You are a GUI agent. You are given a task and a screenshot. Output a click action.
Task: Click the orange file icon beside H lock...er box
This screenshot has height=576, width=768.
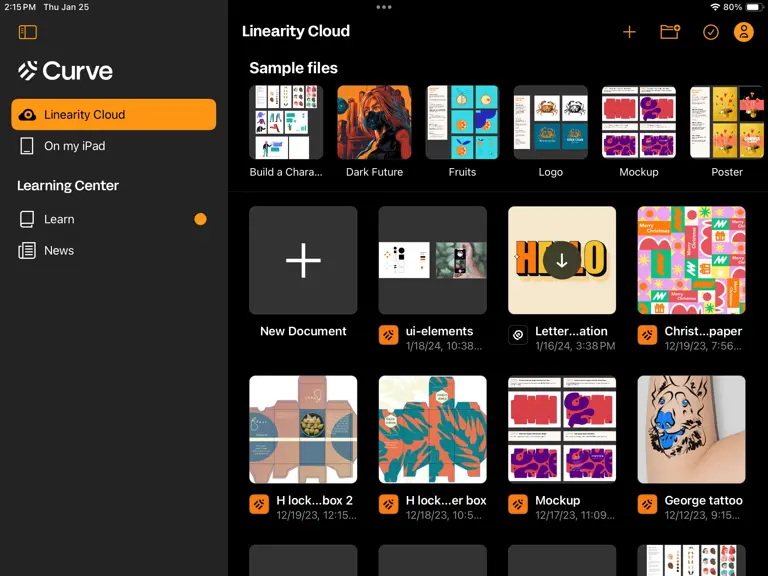(x=388, y=504)
